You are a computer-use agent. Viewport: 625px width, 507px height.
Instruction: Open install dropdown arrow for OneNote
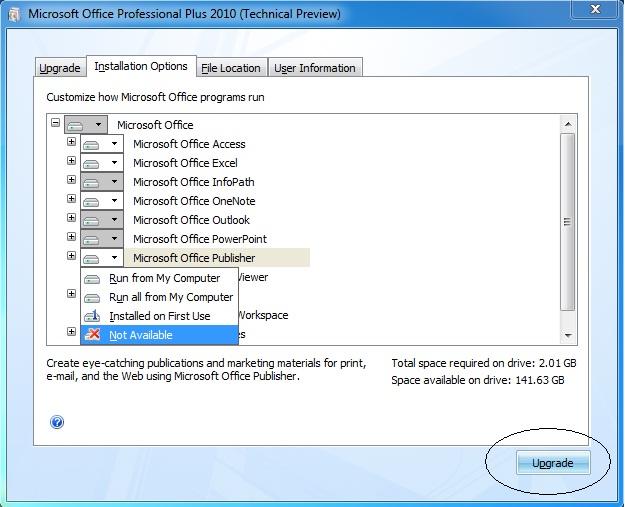[x=114, y=200]
